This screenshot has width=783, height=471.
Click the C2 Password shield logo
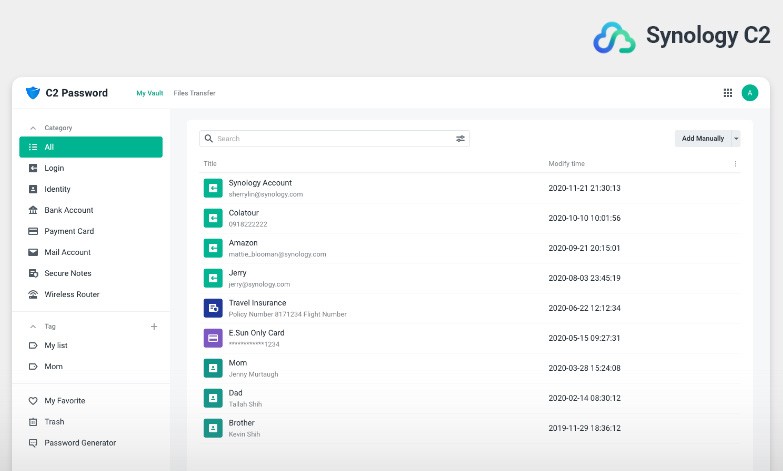tap(33, 93)
